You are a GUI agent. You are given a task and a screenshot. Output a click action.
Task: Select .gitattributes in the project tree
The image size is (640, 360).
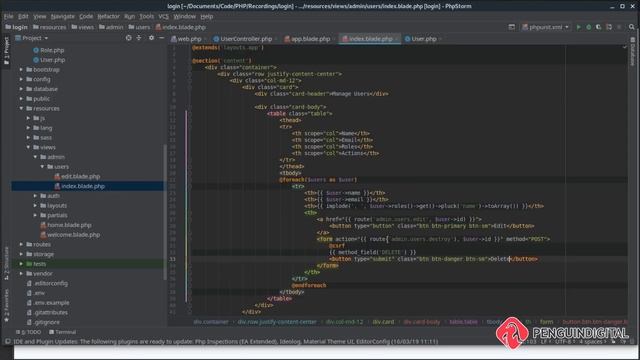point(51,312)
